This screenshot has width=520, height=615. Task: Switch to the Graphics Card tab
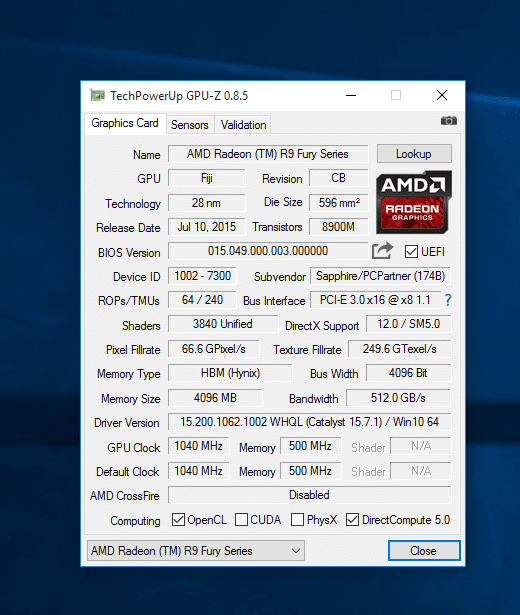pyautogui.click(x=125, y=124)
